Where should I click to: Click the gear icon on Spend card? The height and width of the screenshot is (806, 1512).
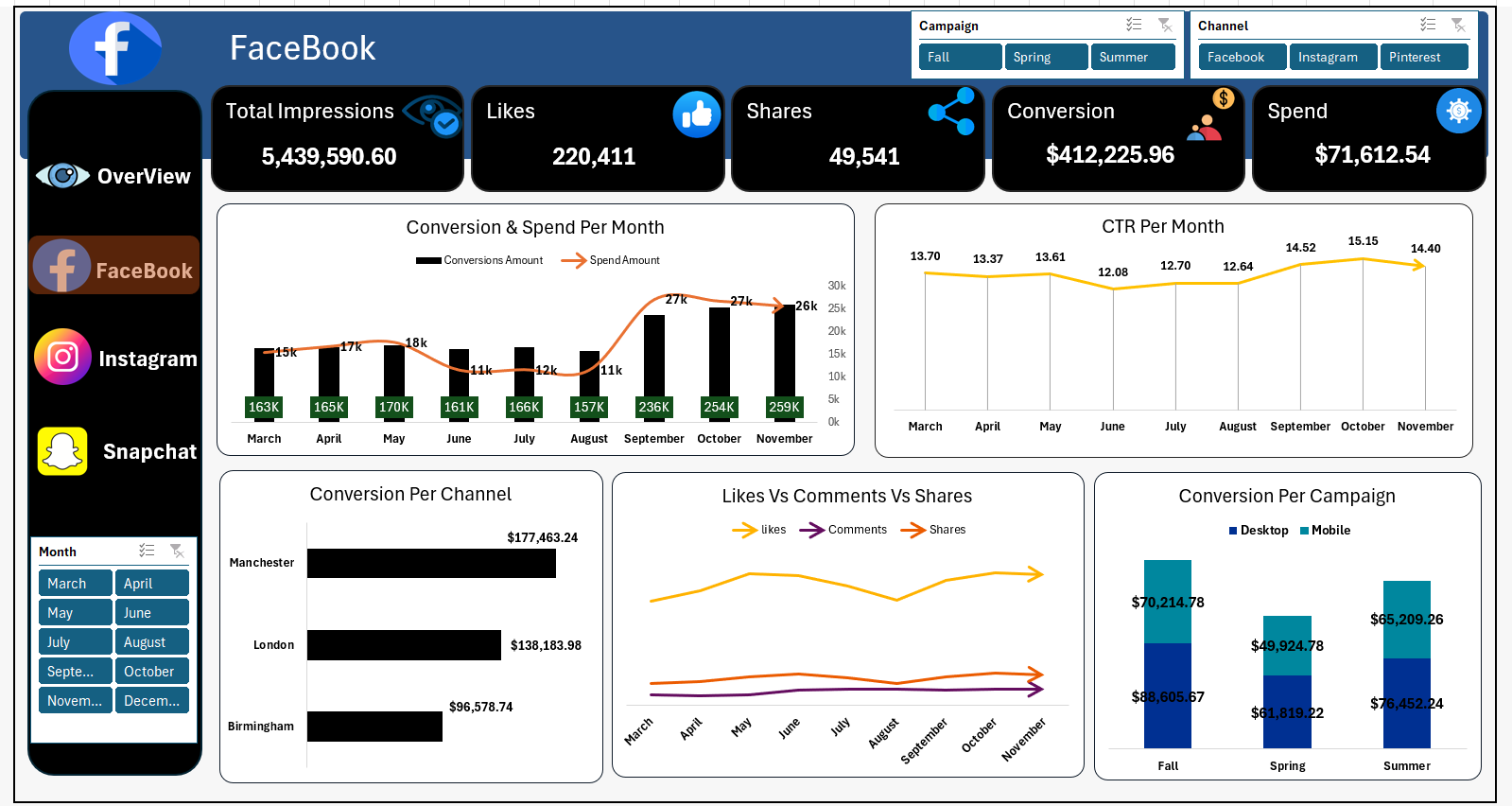tap(1458, 112)
